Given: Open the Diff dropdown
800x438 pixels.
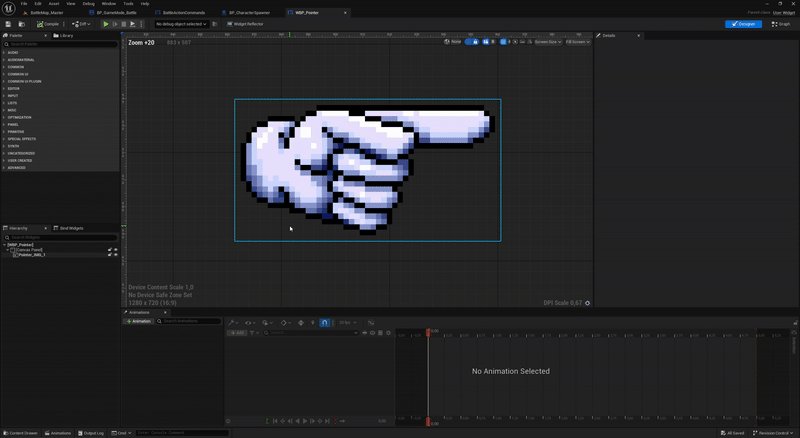Looking at the screenshot, I should click(x=81, y=24).
